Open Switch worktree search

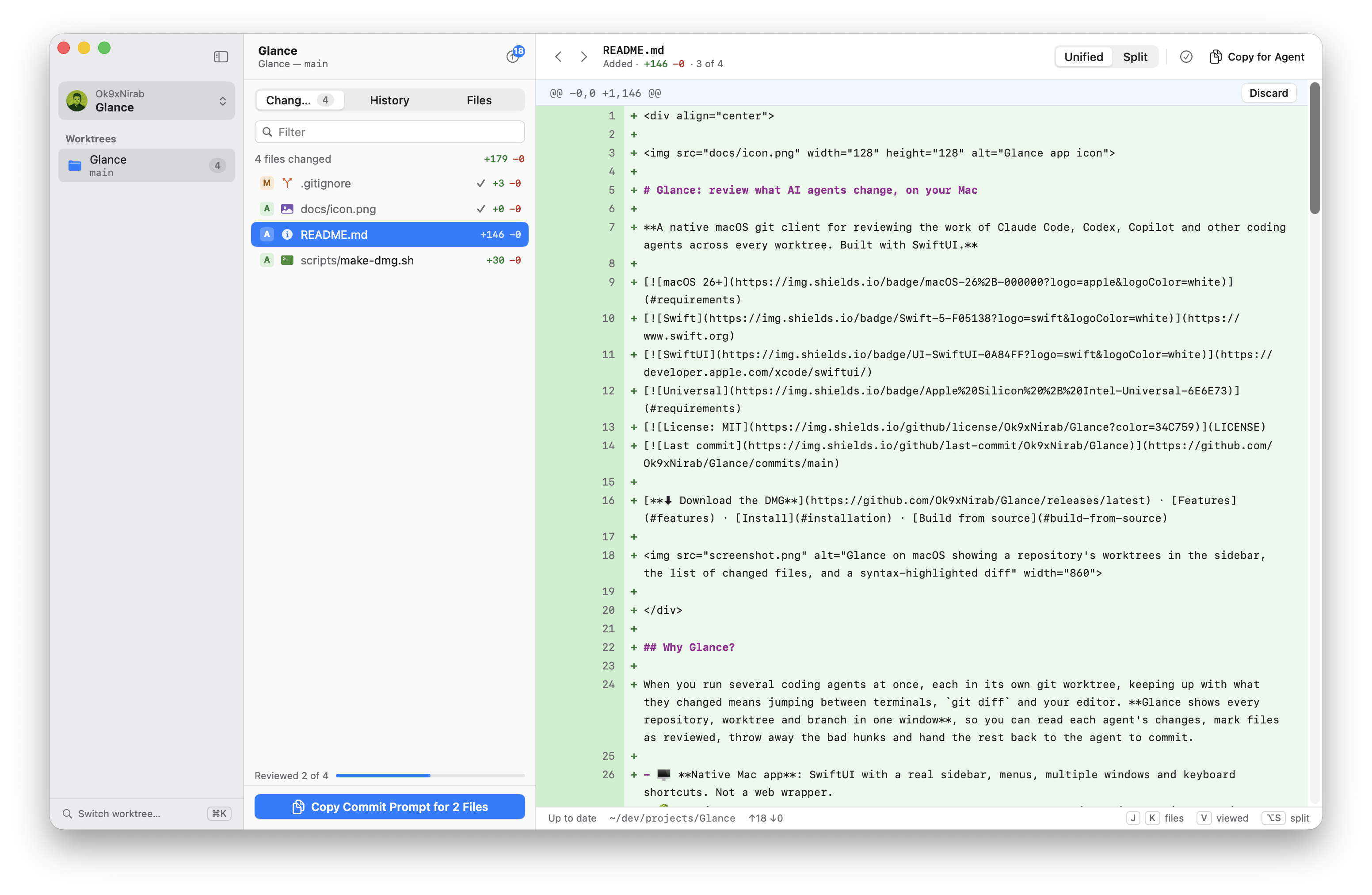point(146,814)
